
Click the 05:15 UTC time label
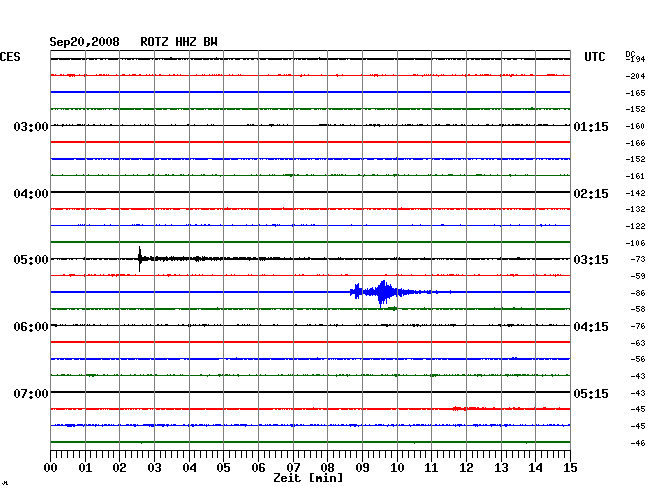pyautogui.click(x=591, y=393)
